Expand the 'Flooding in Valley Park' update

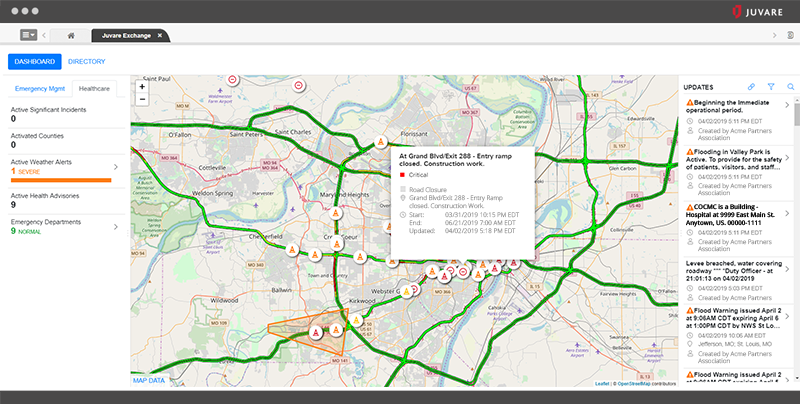coord(787,157)
